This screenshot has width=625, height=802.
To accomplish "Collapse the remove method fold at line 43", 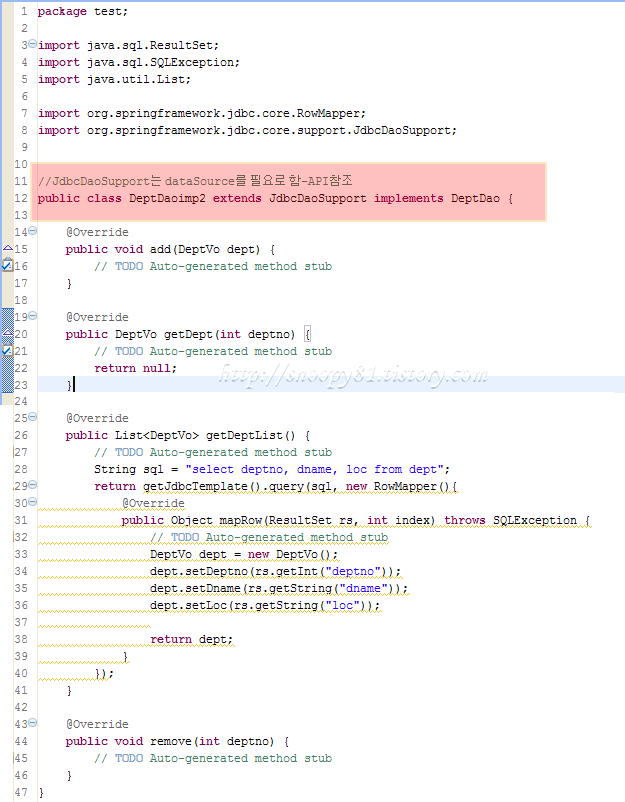I will tap(32, 723).
